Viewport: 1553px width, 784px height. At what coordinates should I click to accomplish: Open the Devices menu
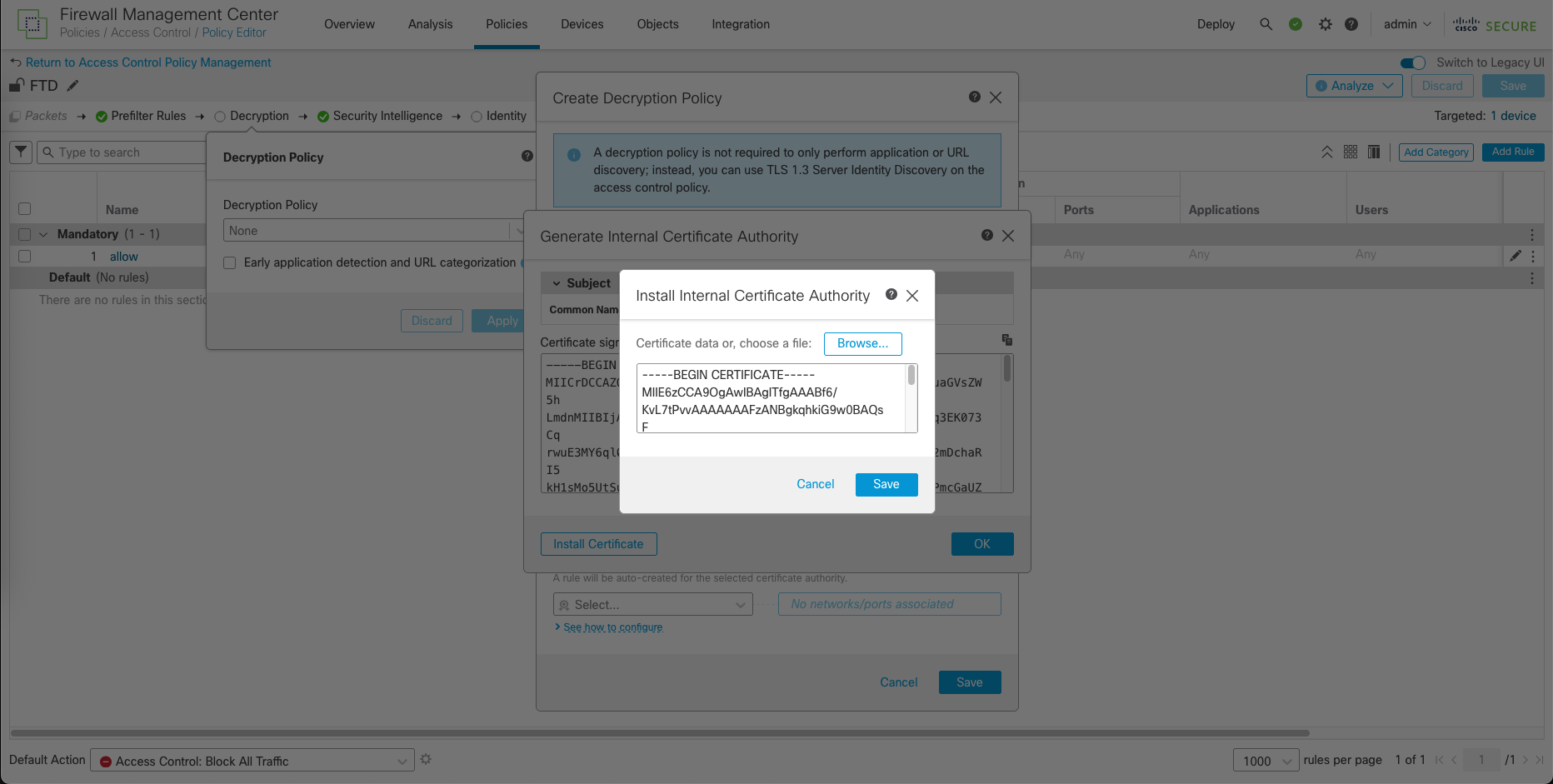point(582,24)
